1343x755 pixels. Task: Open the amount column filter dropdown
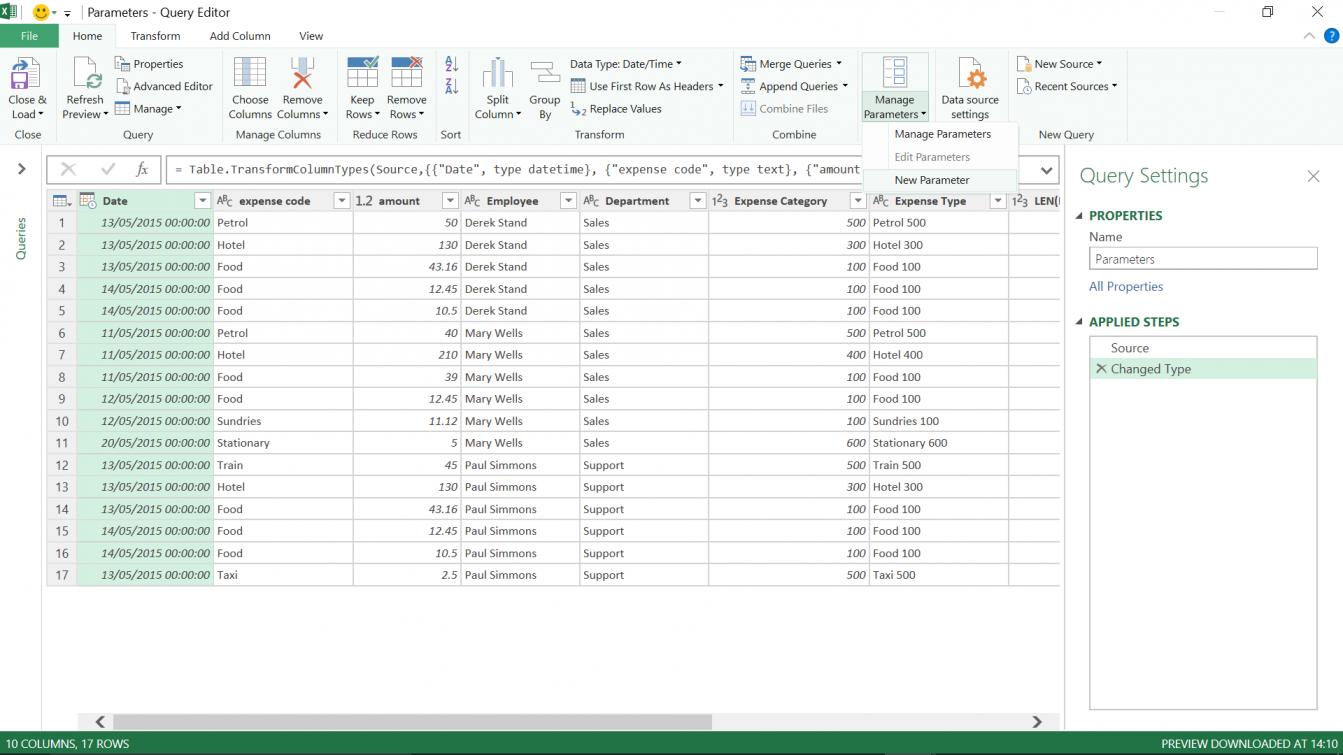pos(450,201)
